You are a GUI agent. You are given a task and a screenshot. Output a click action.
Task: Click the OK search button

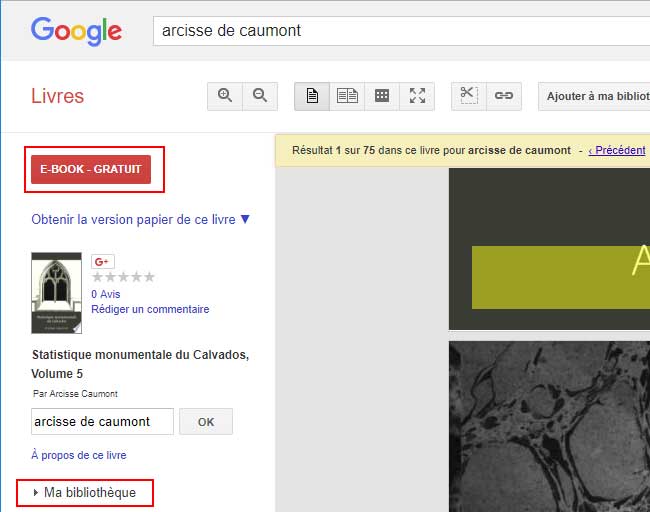tap(206, 422)
